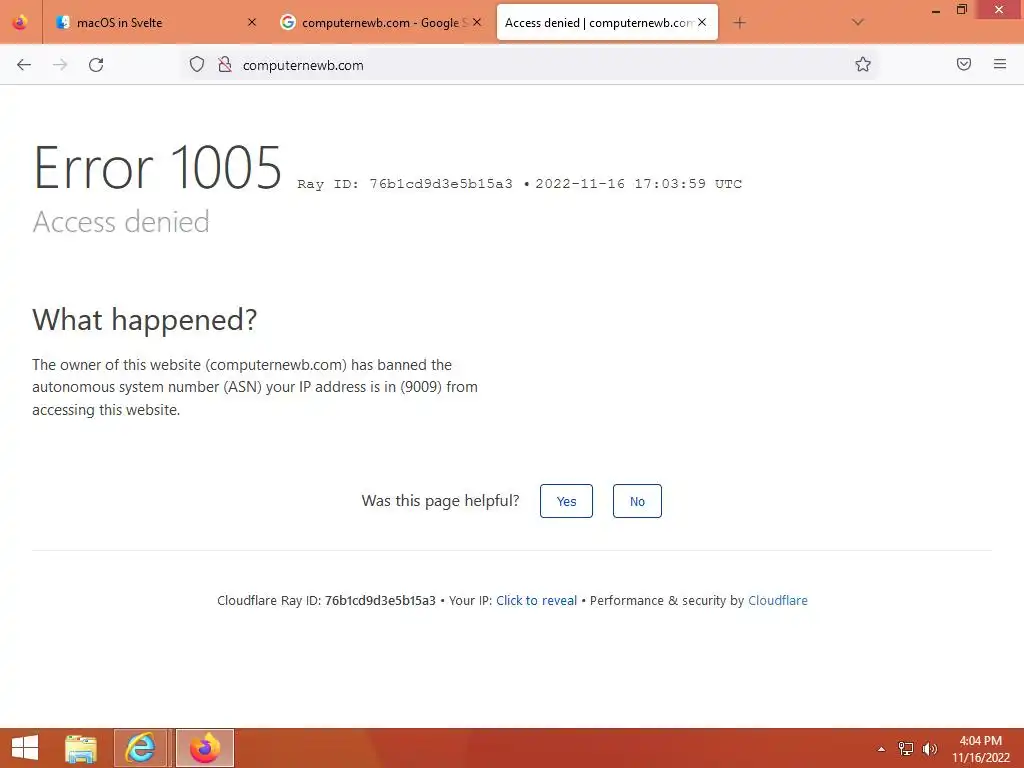This screenshot has width=1024, height=768.
Task: Answer Yes to page helpful question
Action: click(x=566, y=501)
